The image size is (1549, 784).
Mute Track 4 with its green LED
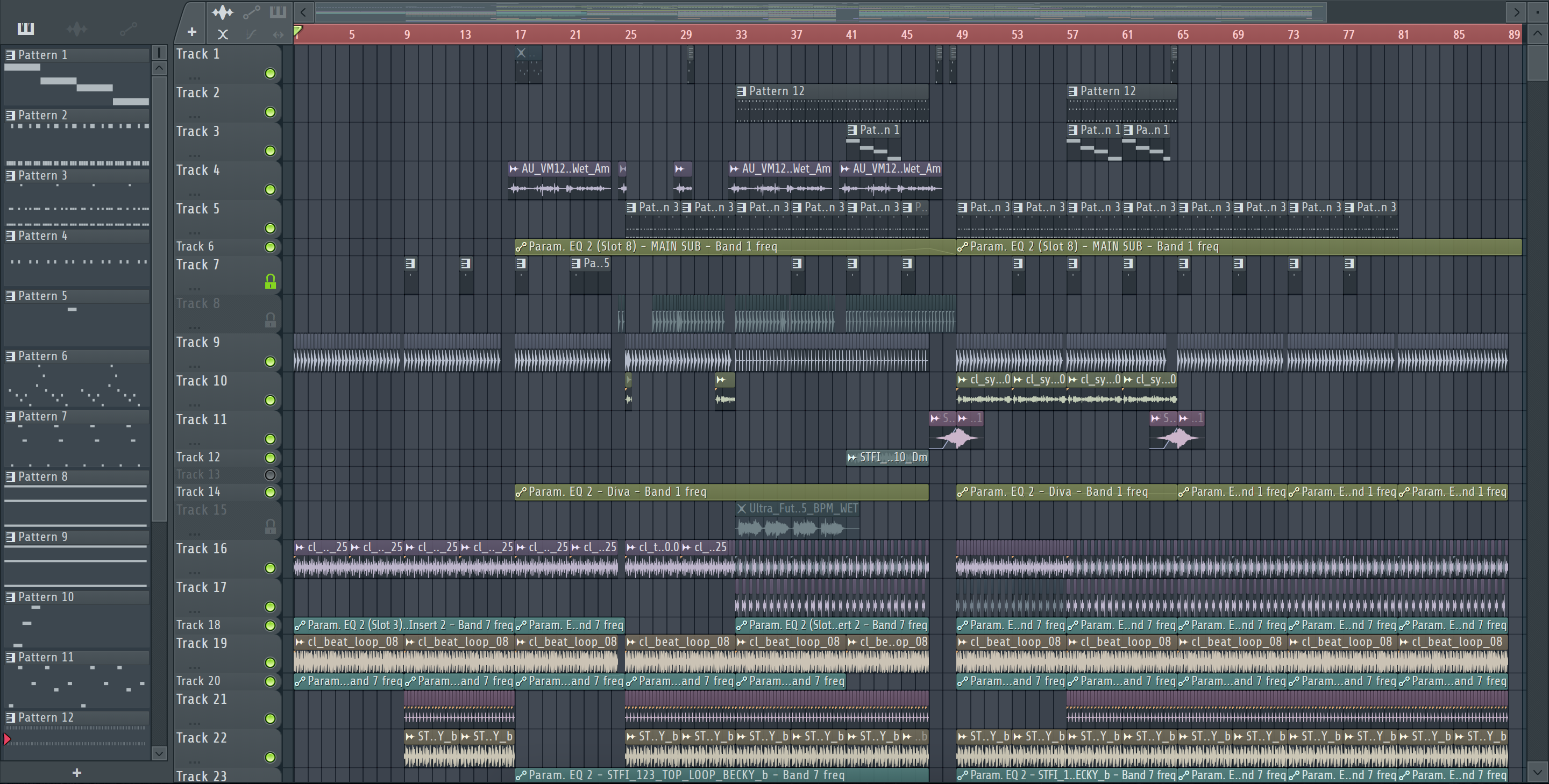[x=271, y=189]
